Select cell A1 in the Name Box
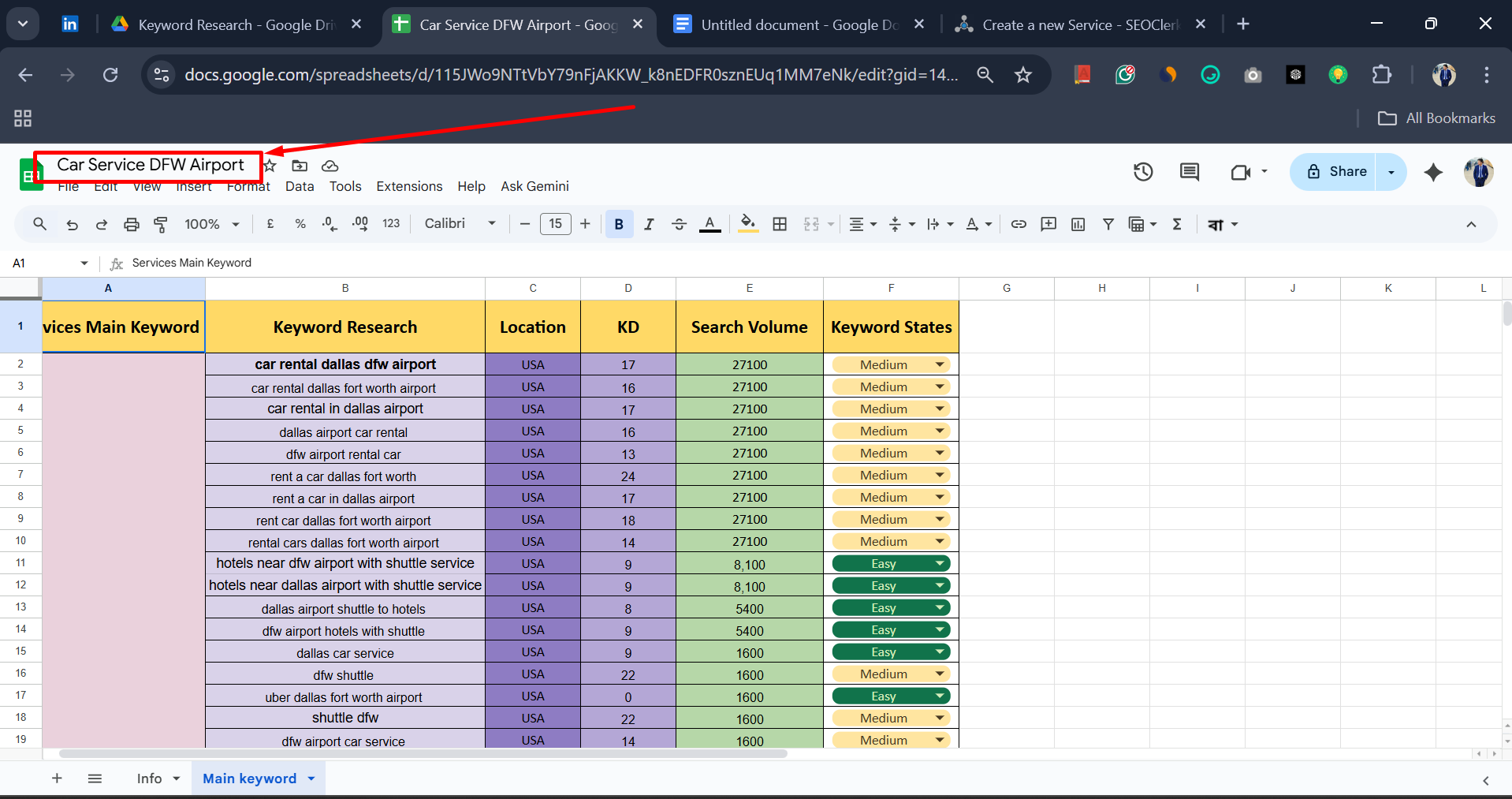This screenshot has height=799, width=1512. tap(43, 263)
